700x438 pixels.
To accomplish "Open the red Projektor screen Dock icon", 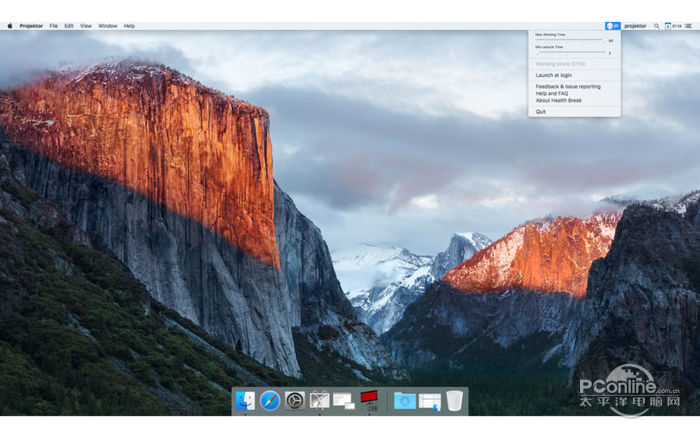I will 369,400.
